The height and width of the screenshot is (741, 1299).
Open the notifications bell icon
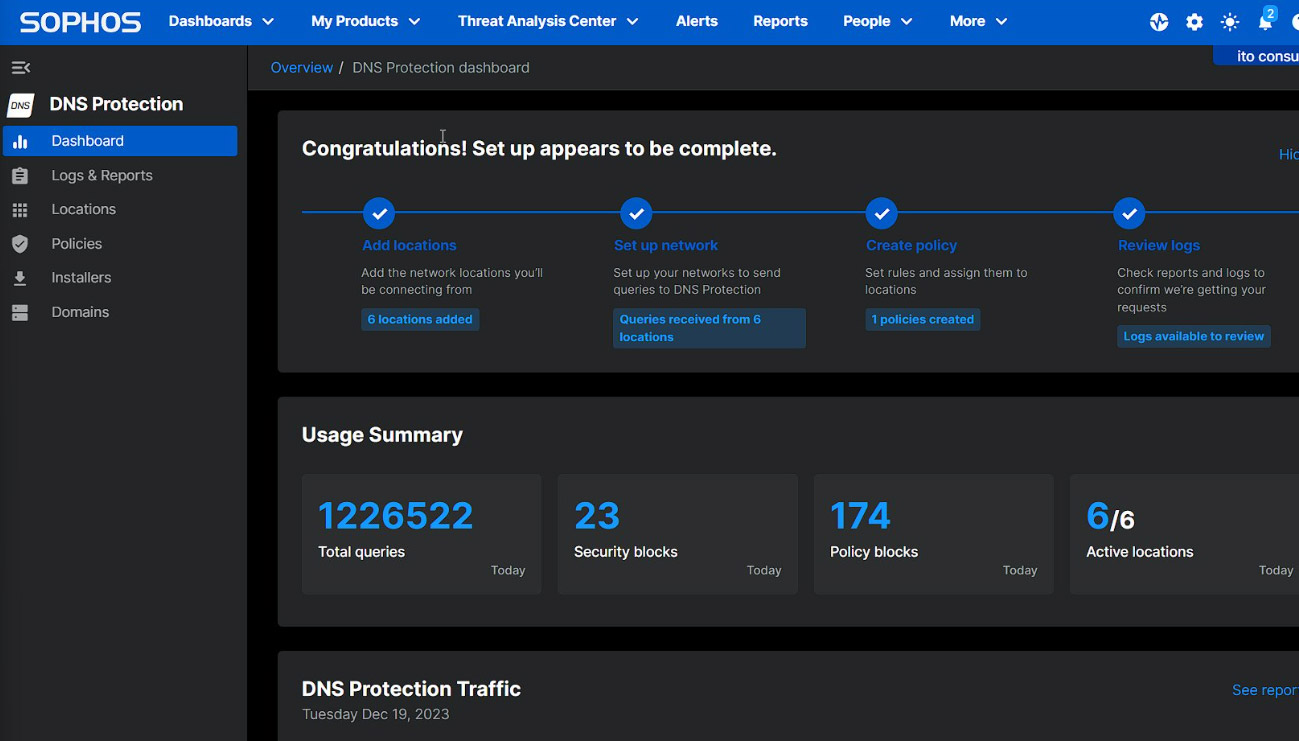pos(1265,22)
